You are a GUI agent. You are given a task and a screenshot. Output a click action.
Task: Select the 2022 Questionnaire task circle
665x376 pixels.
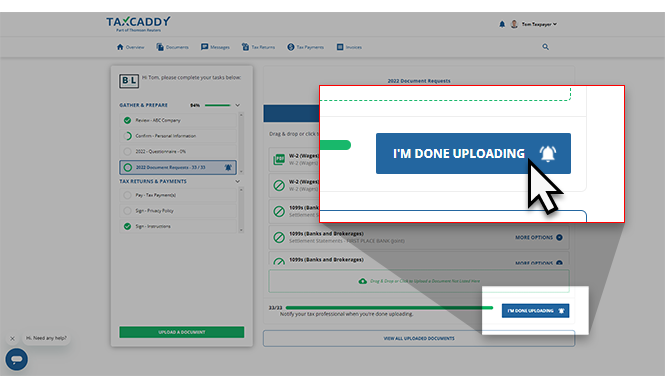[127, 151]
